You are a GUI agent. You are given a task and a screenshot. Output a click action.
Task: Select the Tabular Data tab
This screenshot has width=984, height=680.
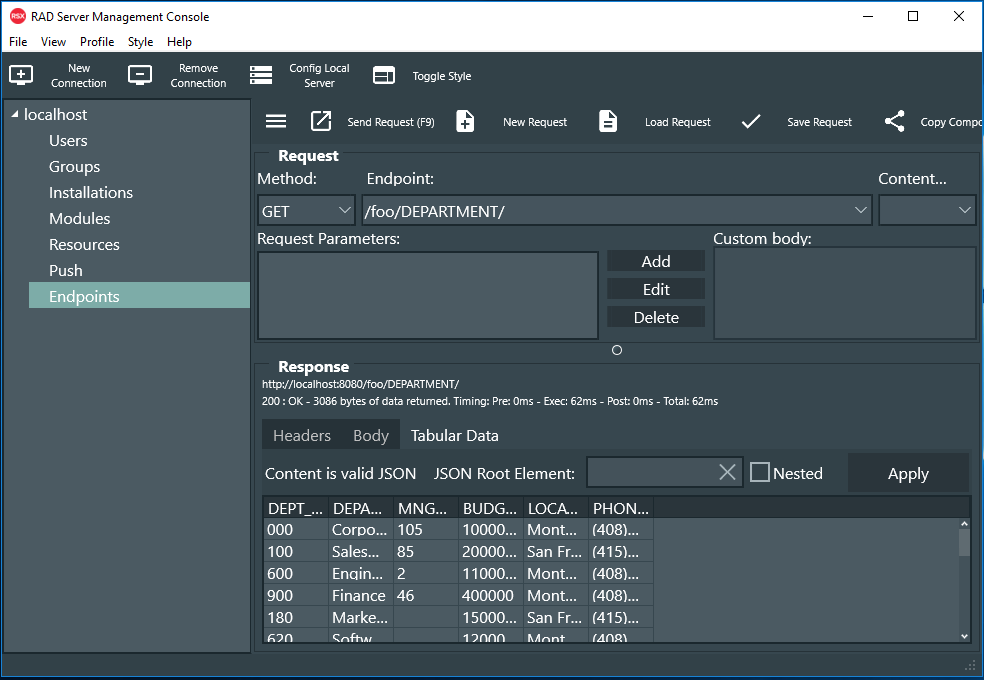pos(454,435)
